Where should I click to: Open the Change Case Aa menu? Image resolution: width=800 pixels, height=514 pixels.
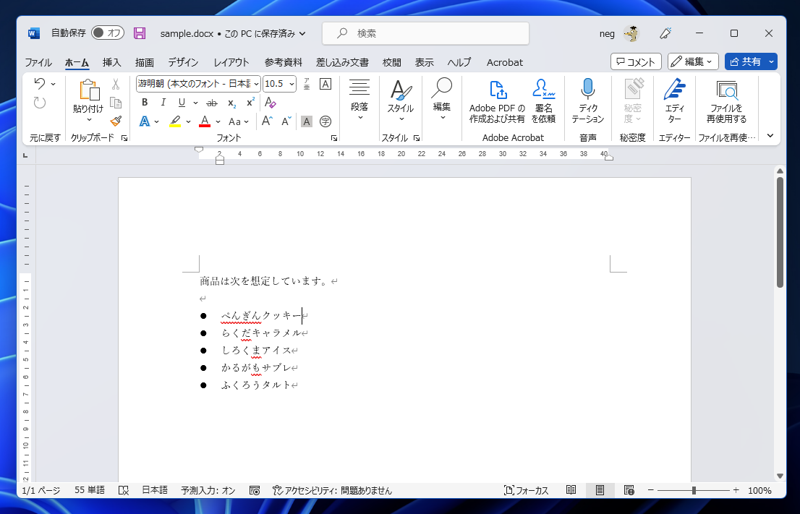pyautogui.click(x=238, y=121)
